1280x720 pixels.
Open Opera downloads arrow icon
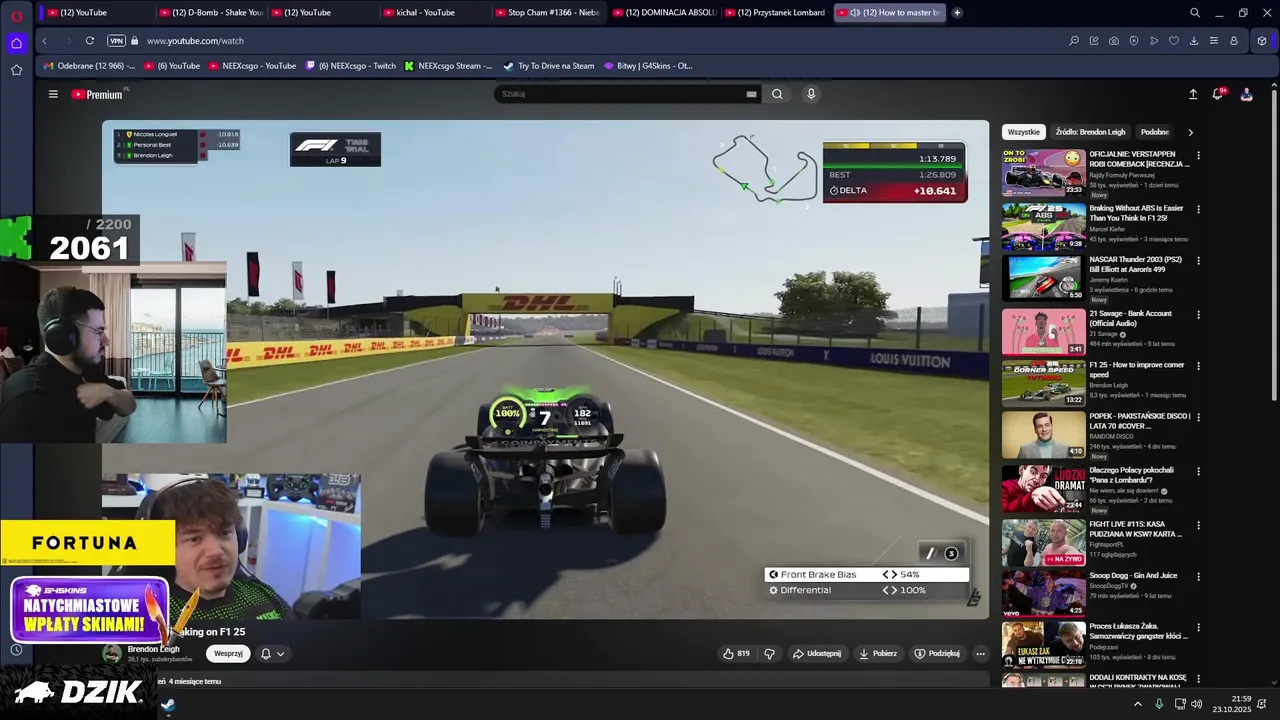click(x=1194, y=41)
